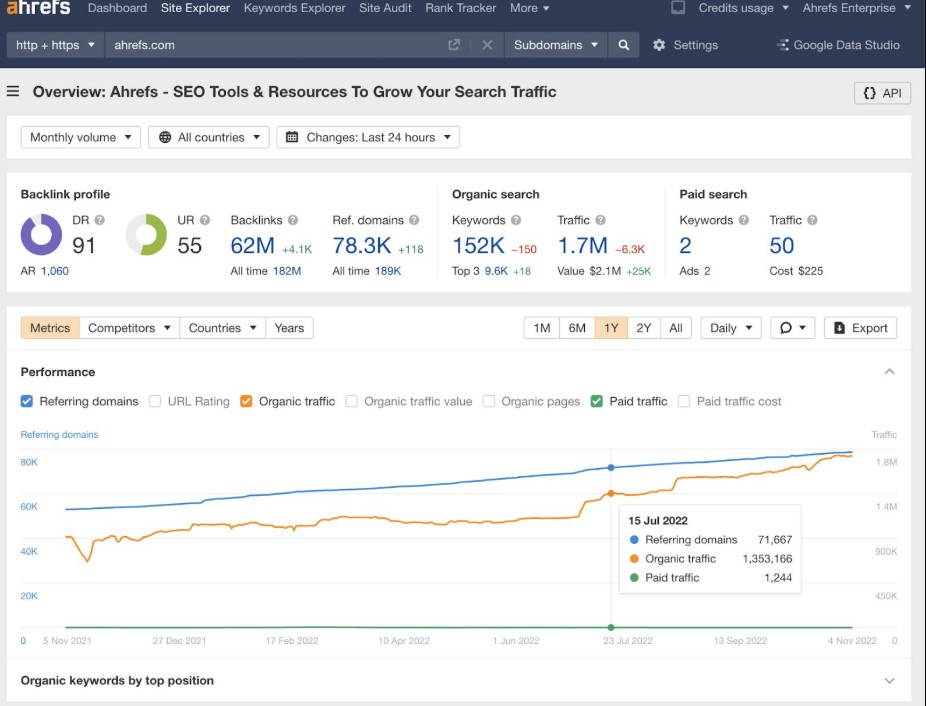Clear the ahrefs.com URL with X icon
Viewport: 926px width, 706px height.
(487, 45)
